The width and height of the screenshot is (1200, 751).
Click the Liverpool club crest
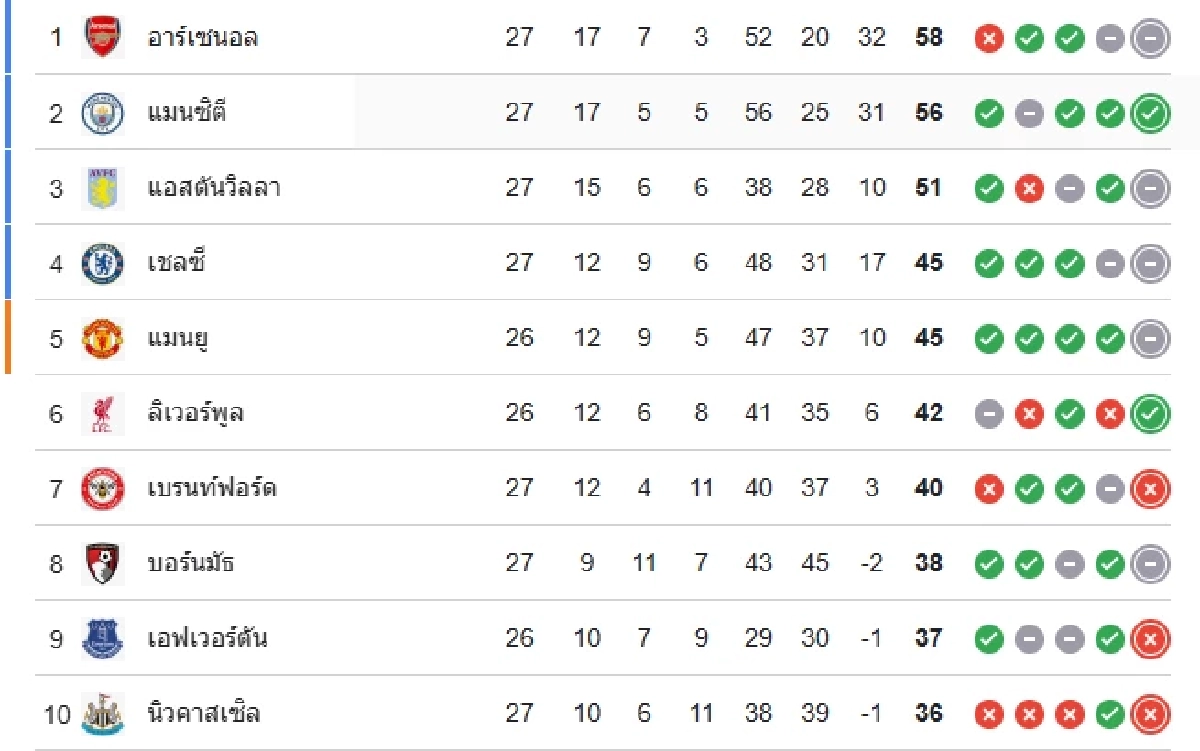(102, 413)
